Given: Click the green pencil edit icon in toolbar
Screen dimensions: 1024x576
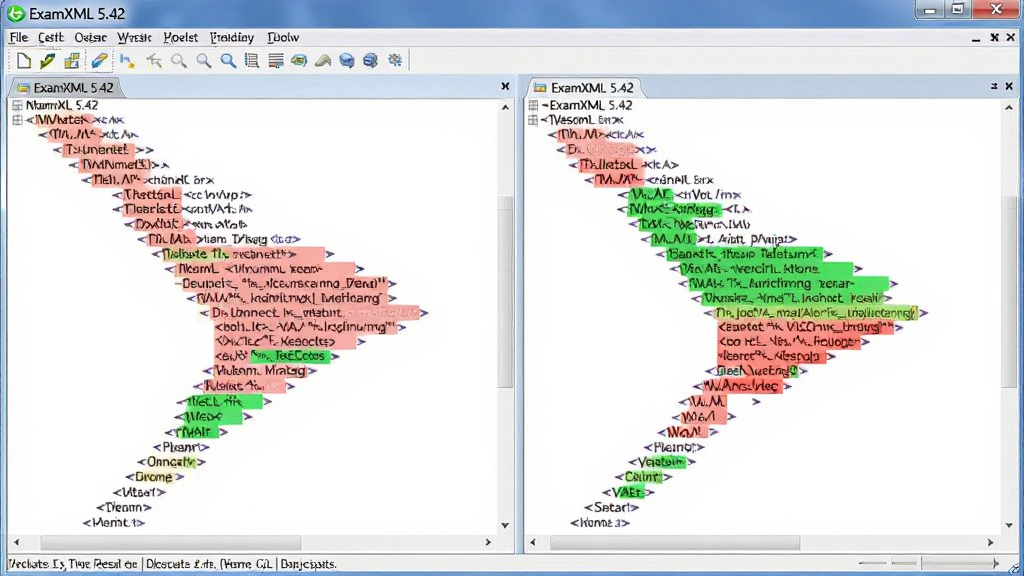Looking at the screenshot, I should point(48,61).
